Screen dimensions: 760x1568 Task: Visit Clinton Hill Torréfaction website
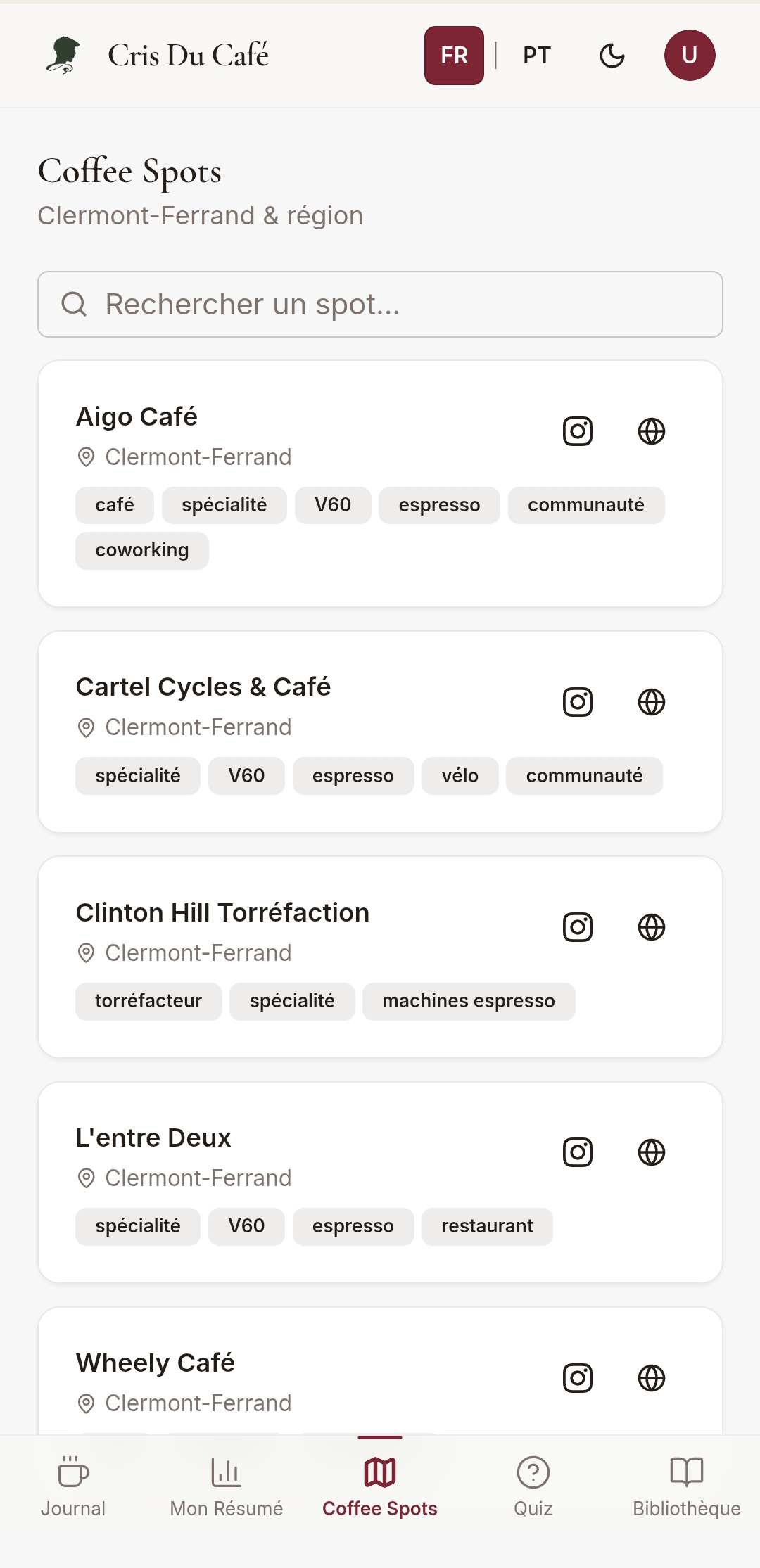coord(652,927)
